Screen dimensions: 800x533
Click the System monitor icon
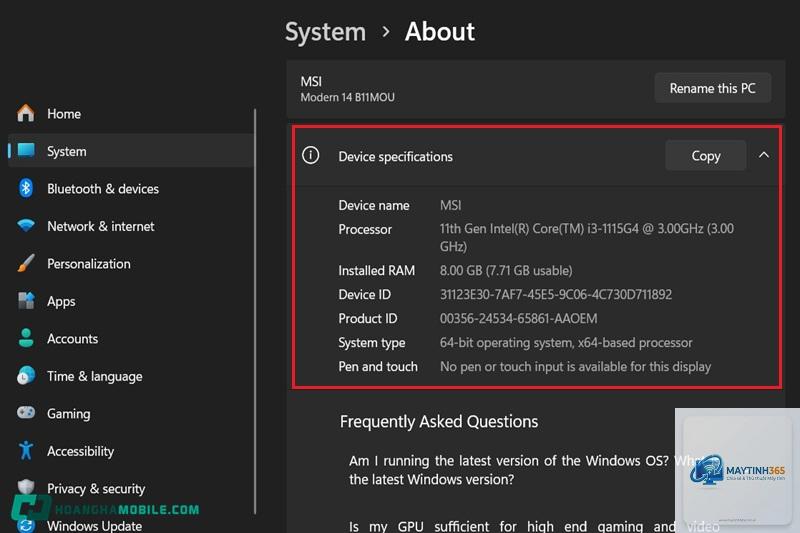point(26,150)
